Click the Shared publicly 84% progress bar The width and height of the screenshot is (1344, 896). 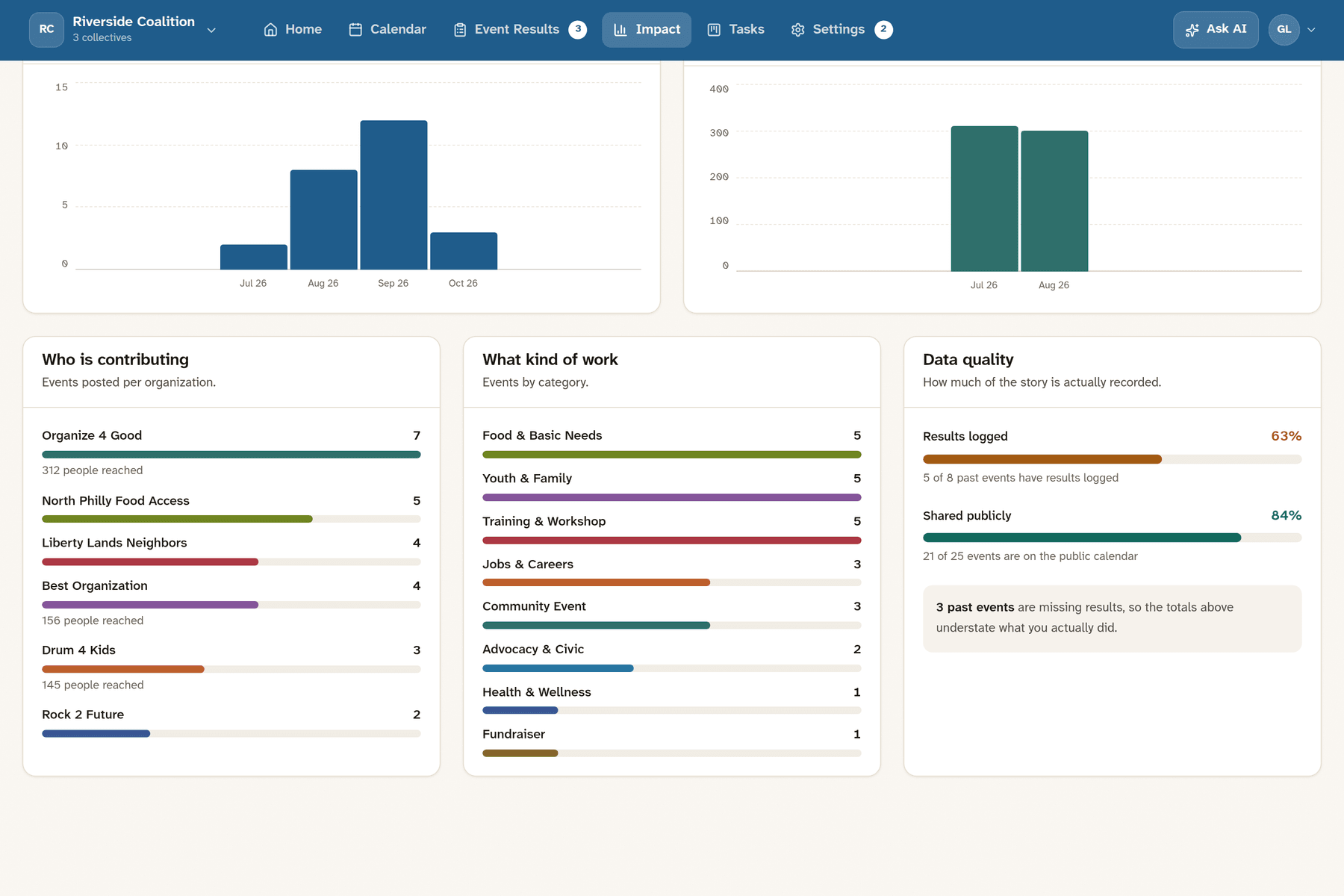(x=1113, y=538)
